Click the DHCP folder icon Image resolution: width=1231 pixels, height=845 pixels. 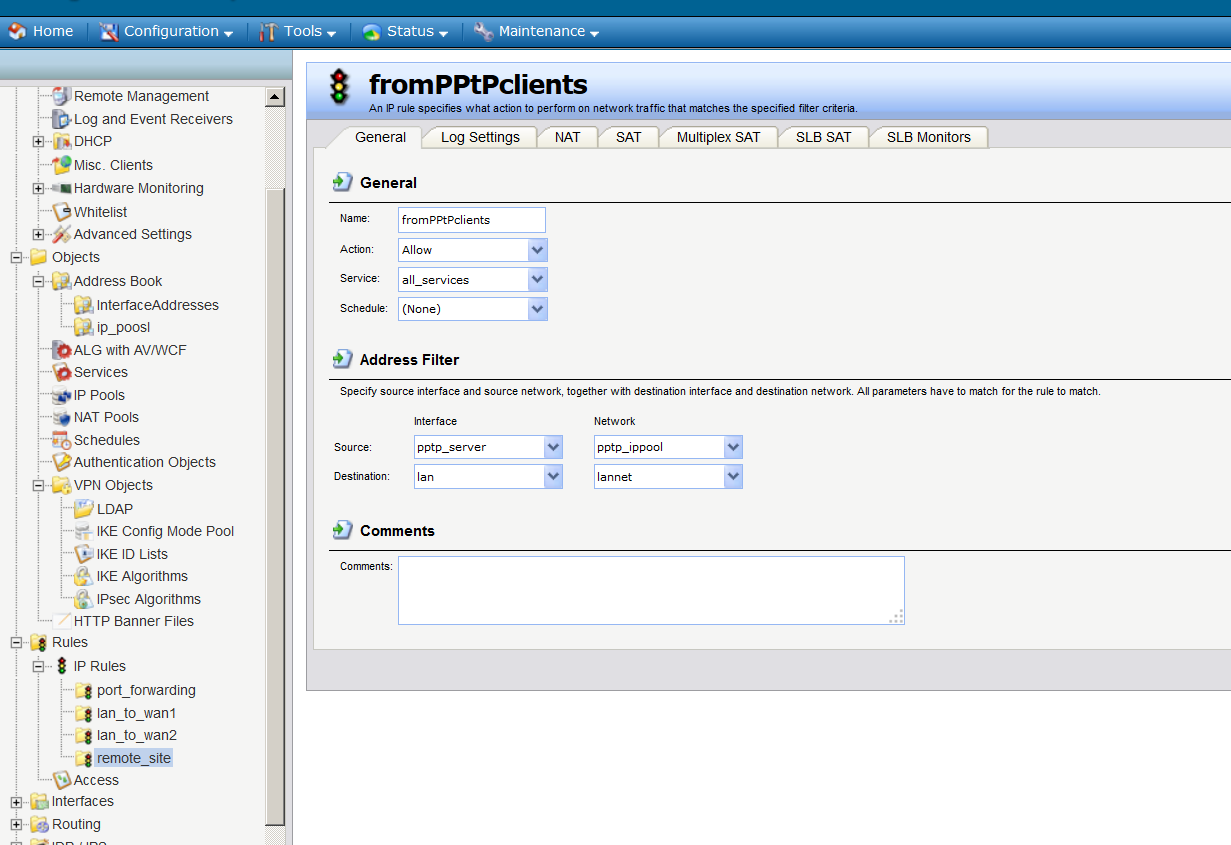tap(61, 141)
